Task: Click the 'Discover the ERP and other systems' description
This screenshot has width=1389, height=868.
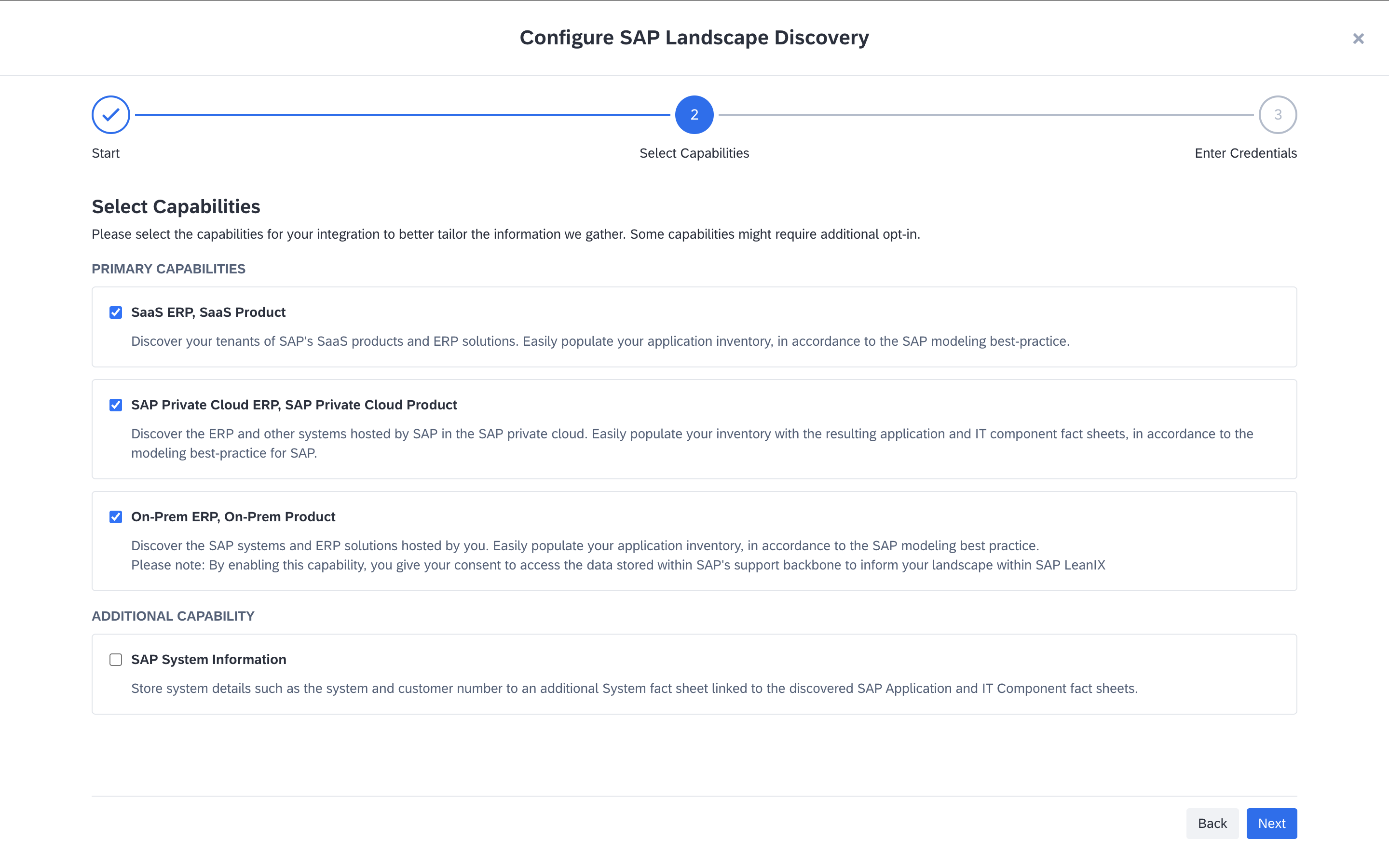Action: pos(692,443)
